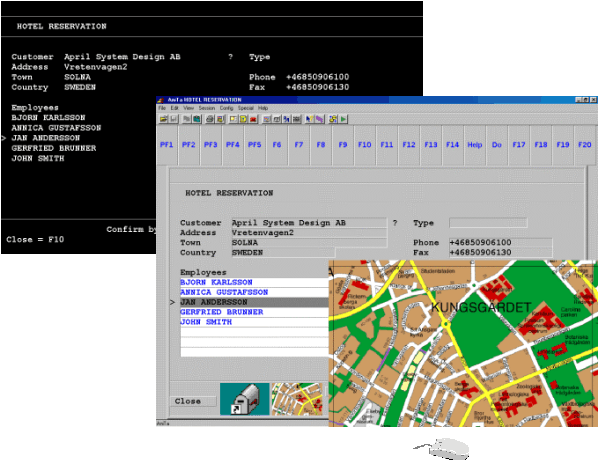Screen dimensions: 599x463
Task: Click the F17 function key button
Action: (x=519, y=145)
